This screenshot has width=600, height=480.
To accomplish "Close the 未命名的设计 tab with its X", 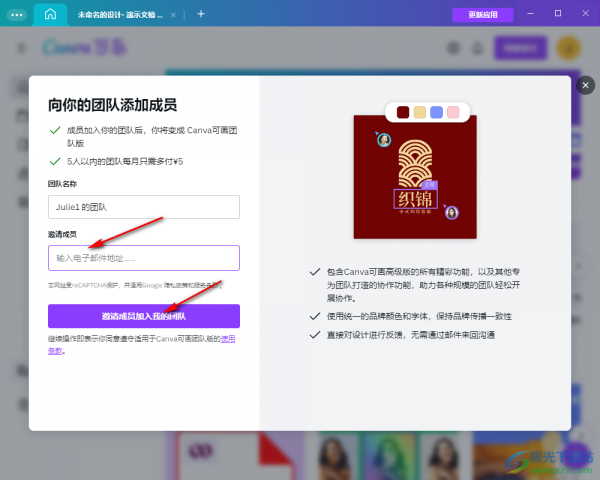I will click(x=173, y=15).
